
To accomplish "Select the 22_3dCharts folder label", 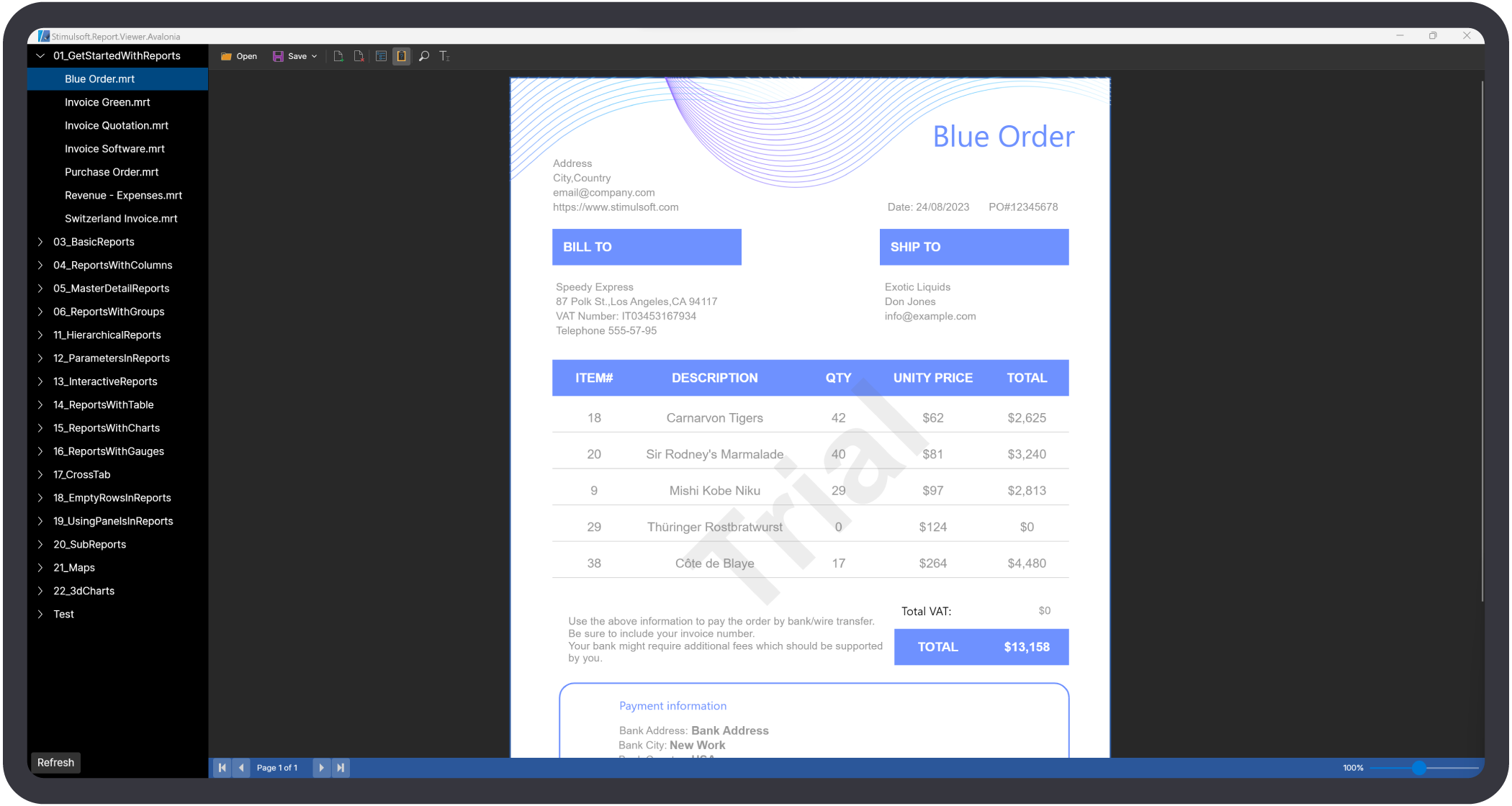I will tap(84, 591).
